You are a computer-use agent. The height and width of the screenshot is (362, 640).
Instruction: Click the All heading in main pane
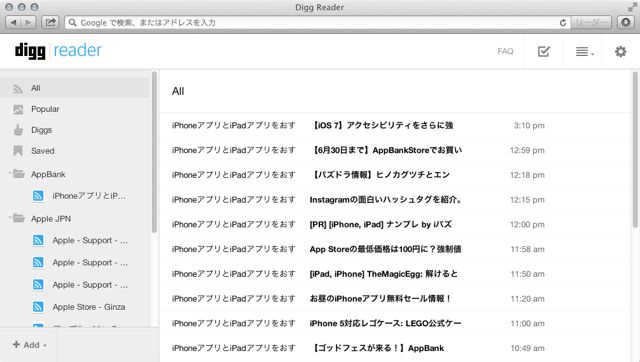[x=178, y=91]
